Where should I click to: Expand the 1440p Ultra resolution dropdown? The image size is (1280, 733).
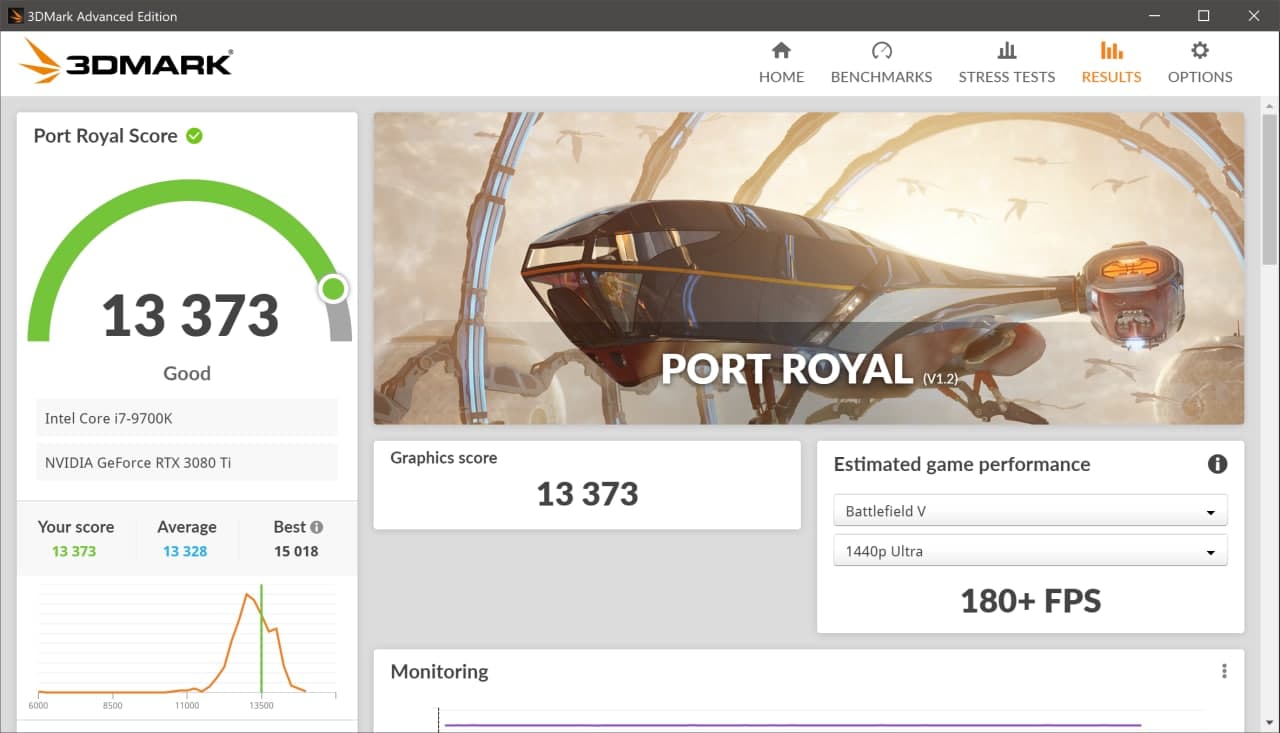tap(1030, 551)
